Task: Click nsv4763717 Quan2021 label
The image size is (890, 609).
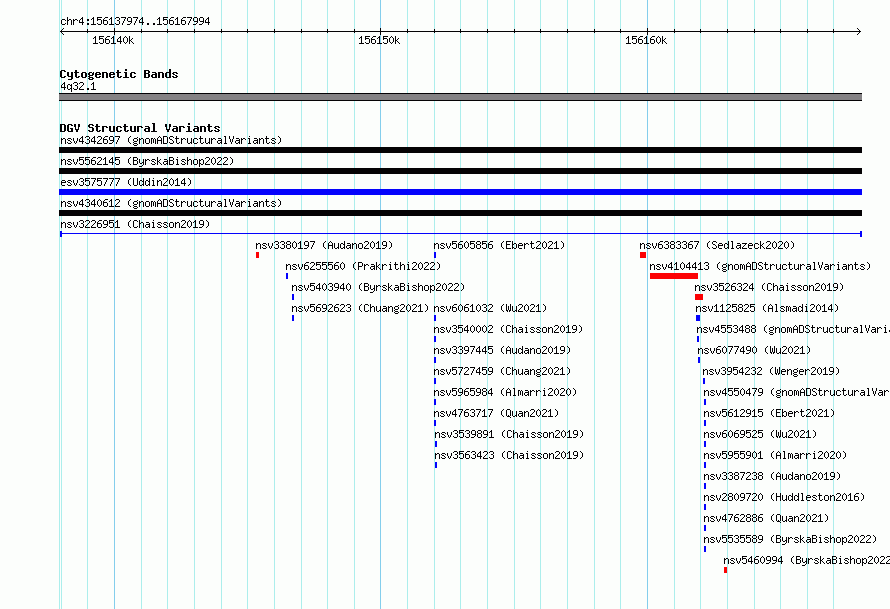Action: [x=497, y=413]
